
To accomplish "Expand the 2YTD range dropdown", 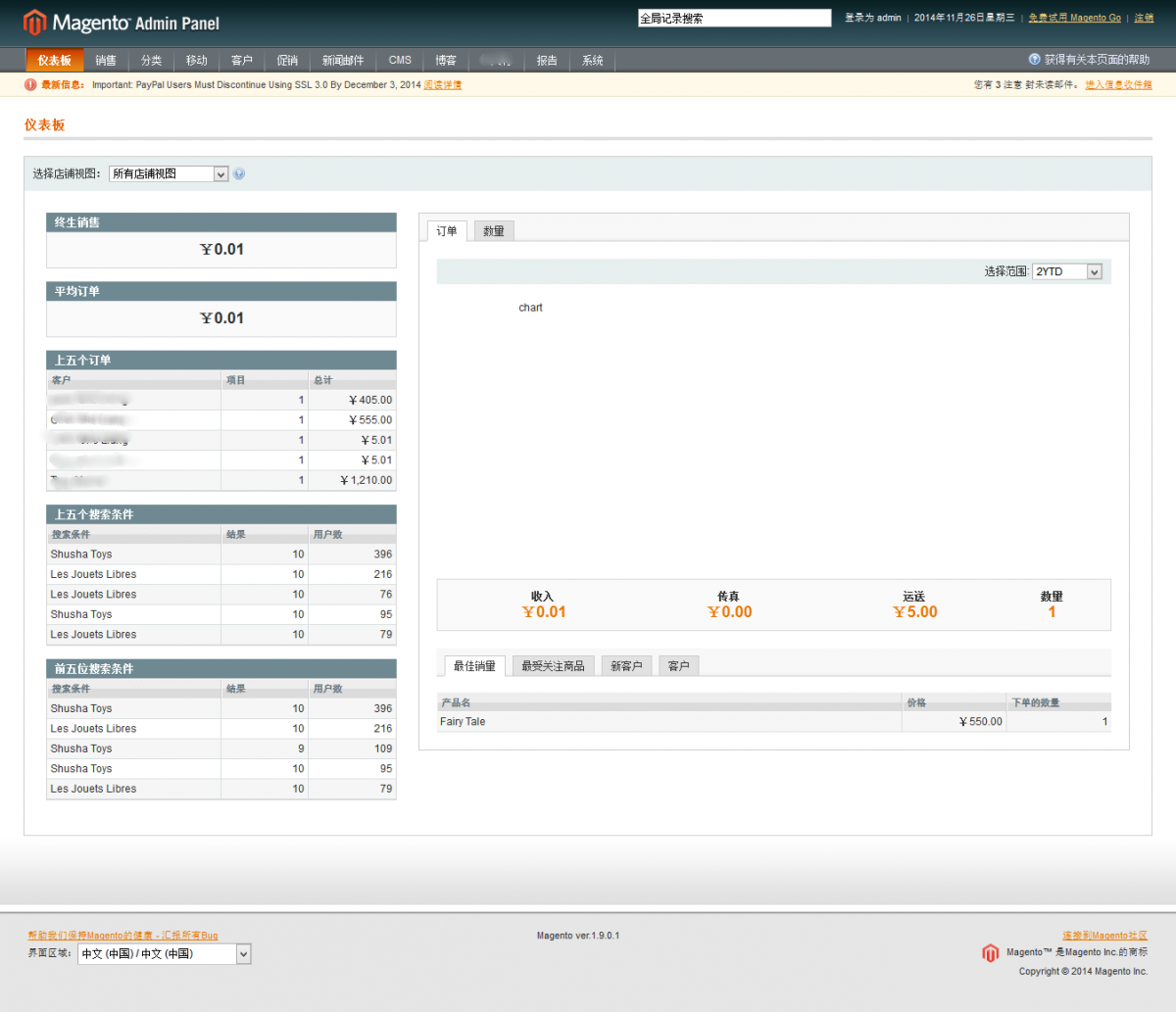I will 1066,271.
